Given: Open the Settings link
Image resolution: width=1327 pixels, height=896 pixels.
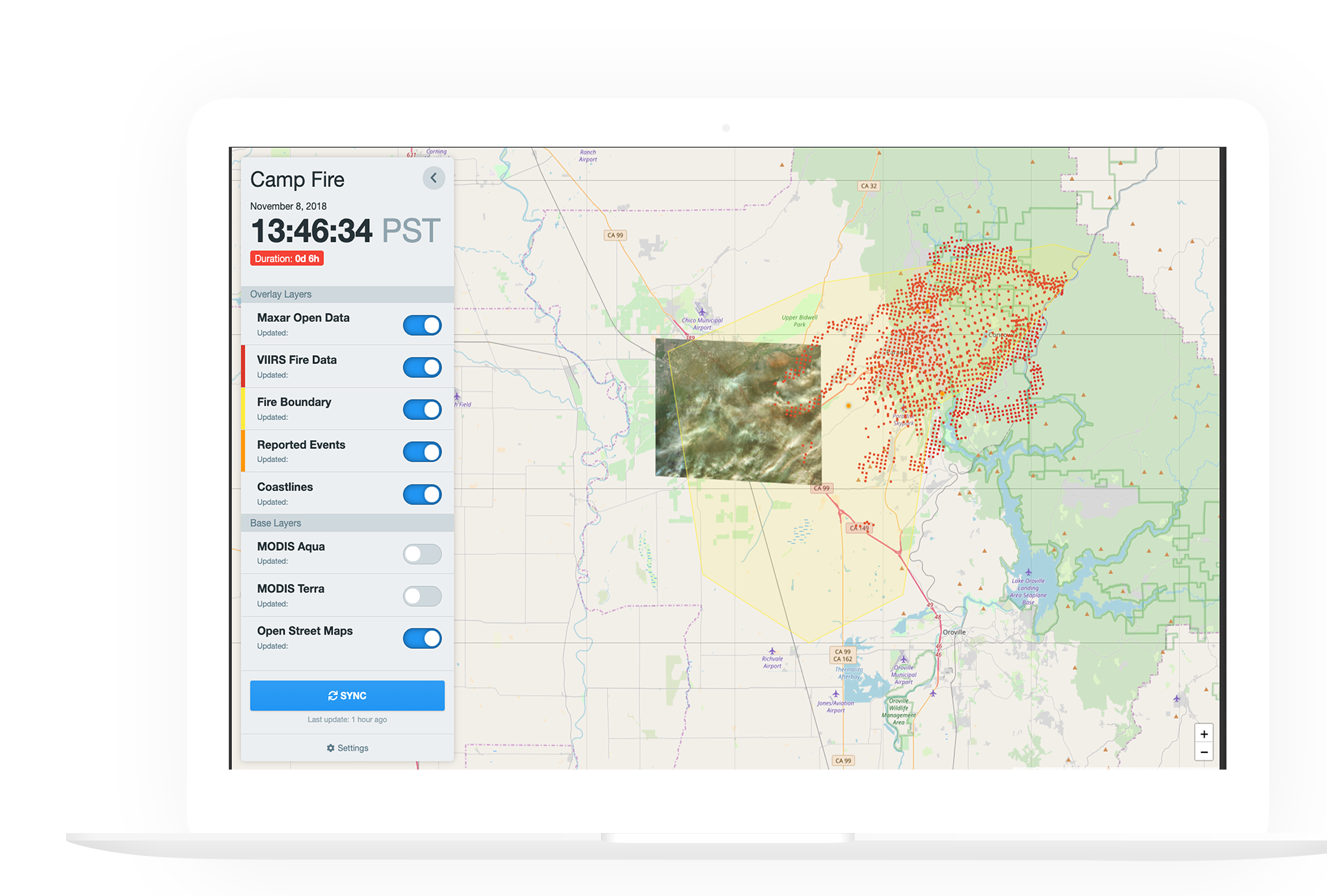Looking at the screenshot, I should click(x=347, y=748).
